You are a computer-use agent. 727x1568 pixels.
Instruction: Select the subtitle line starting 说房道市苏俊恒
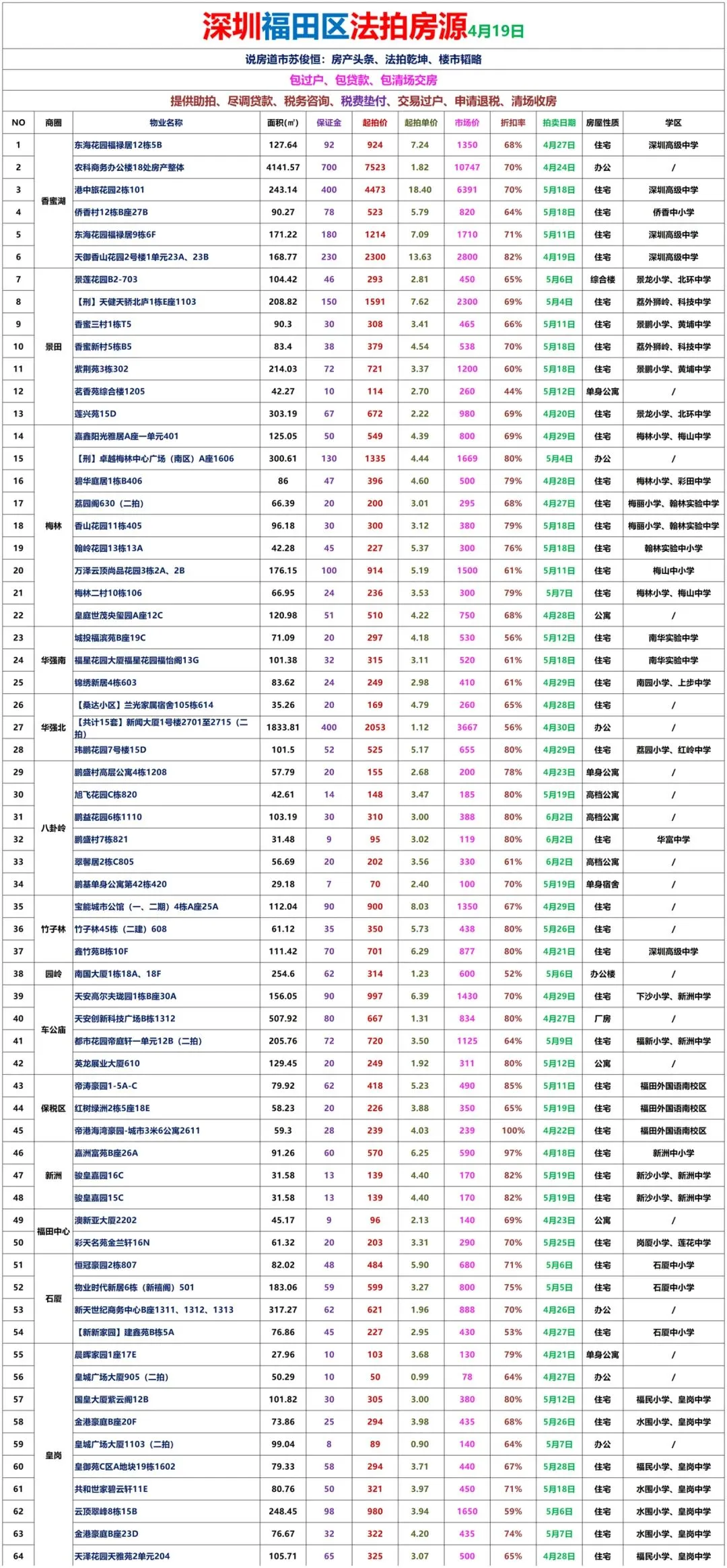(363, 59)
